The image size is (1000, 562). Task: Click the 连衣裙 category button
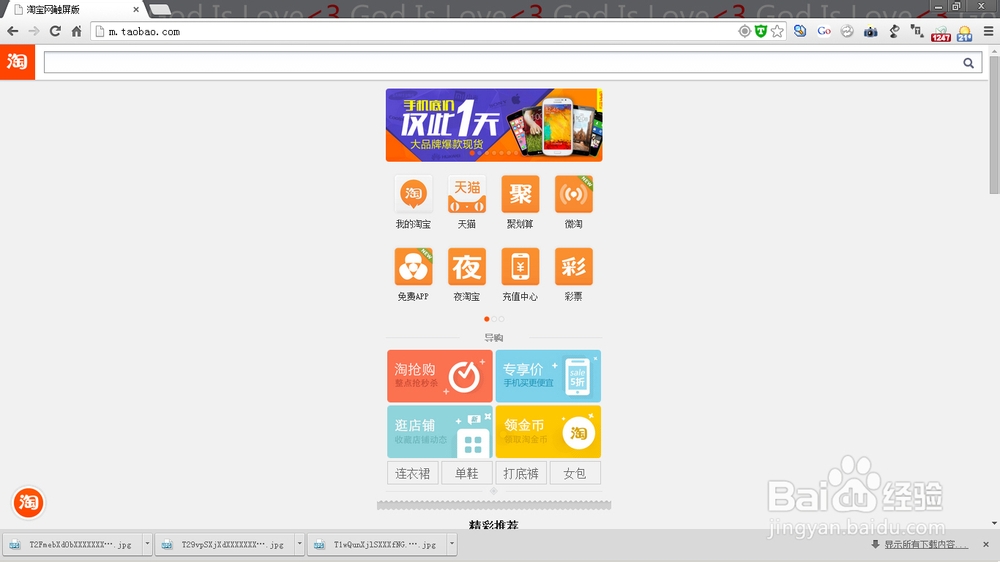point(413,473)
